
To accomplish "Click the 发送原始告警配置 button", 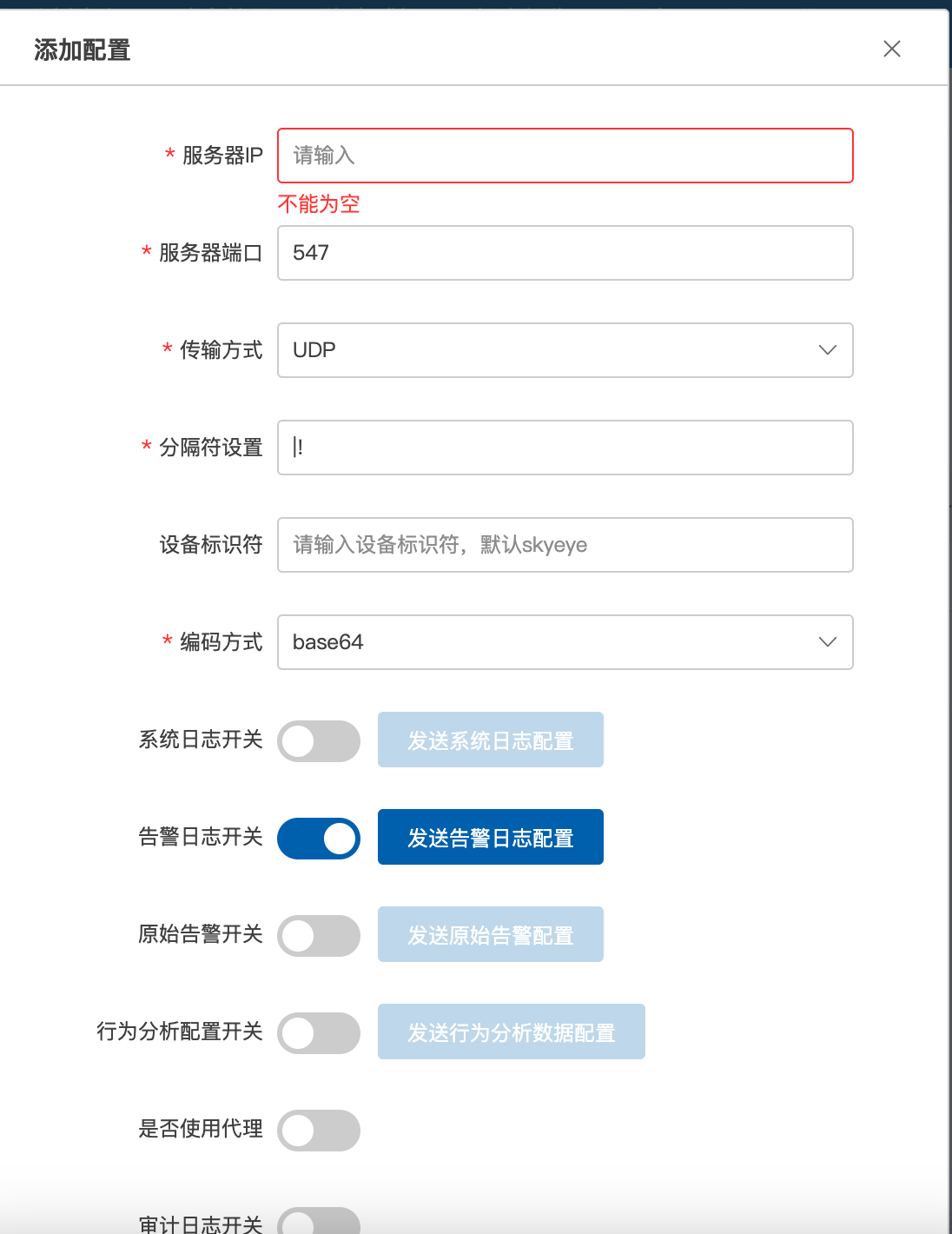I will pos(491,935).
